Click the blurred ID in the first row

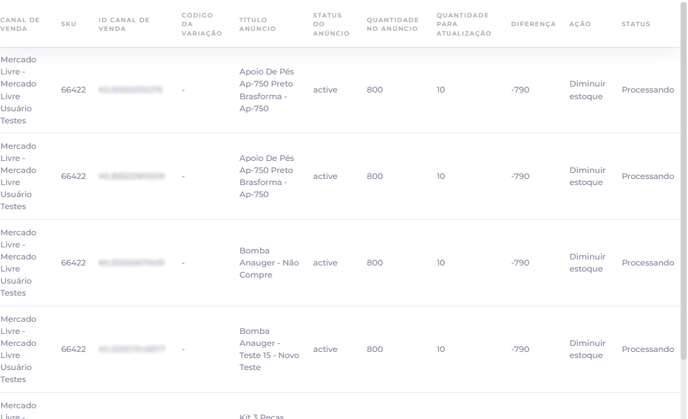(130, 90)
